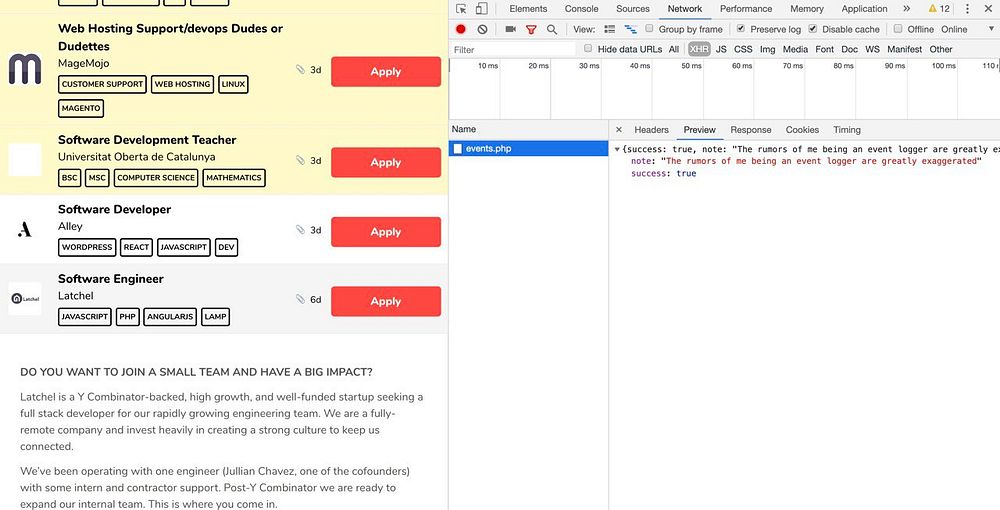
Task: Click the paperclip icon in Latchel row
Action: point(300,299)
